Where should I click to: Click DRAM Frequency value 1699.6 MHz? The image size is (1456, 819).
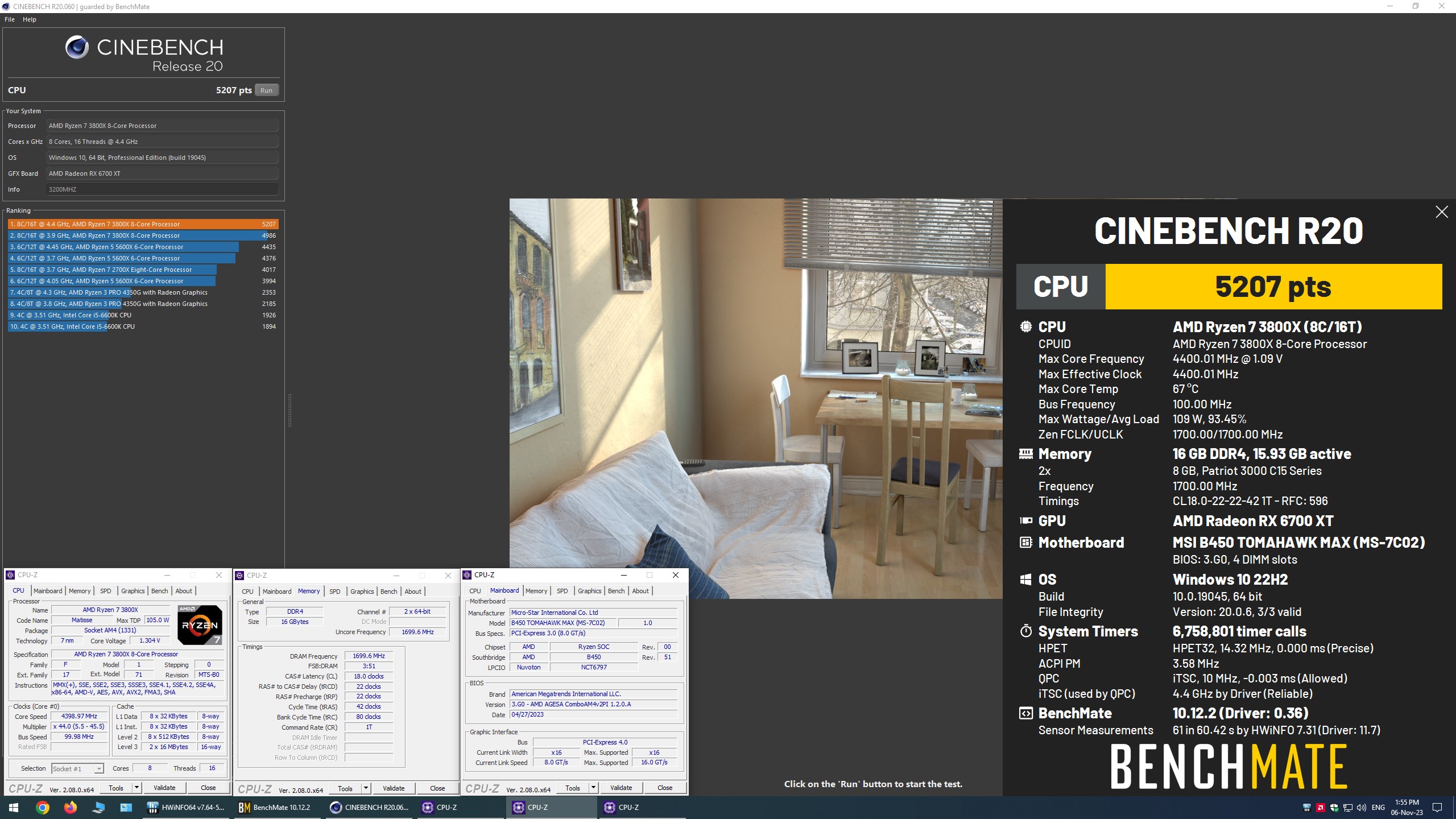pyautogui.click(x=369, y=656)
